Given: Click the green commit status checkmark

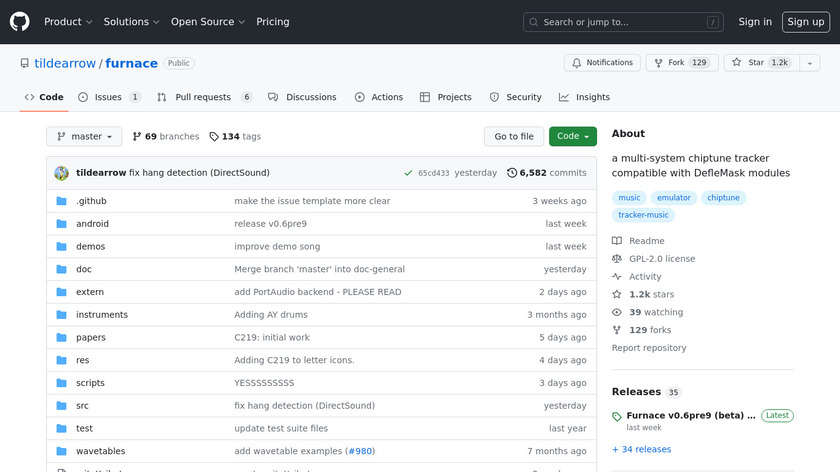Looking at the screenshot, I should click(x=408, y=173).
